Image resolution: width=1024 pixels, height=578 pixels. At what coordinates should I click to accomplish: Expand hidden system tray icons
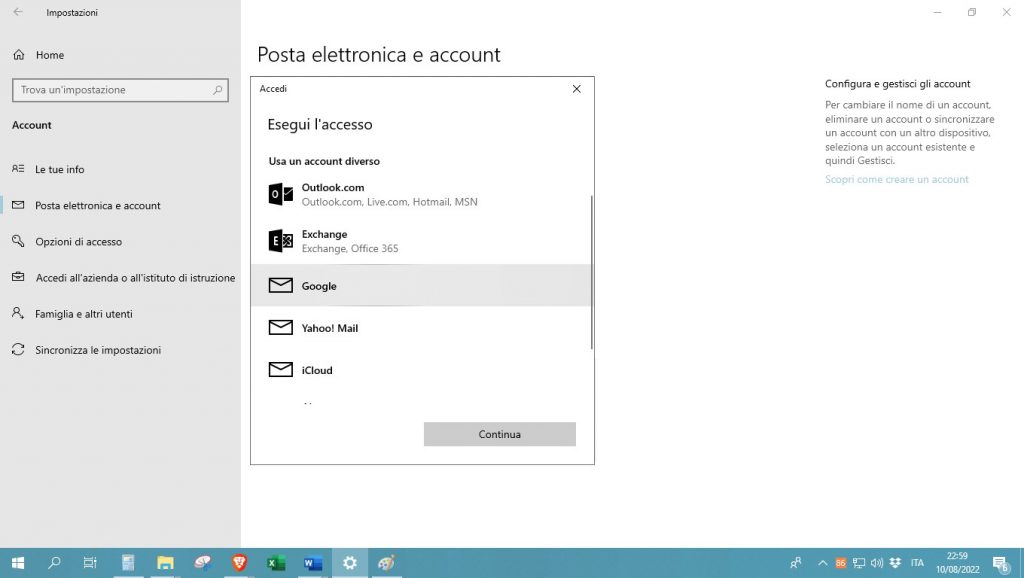[822, 563]
